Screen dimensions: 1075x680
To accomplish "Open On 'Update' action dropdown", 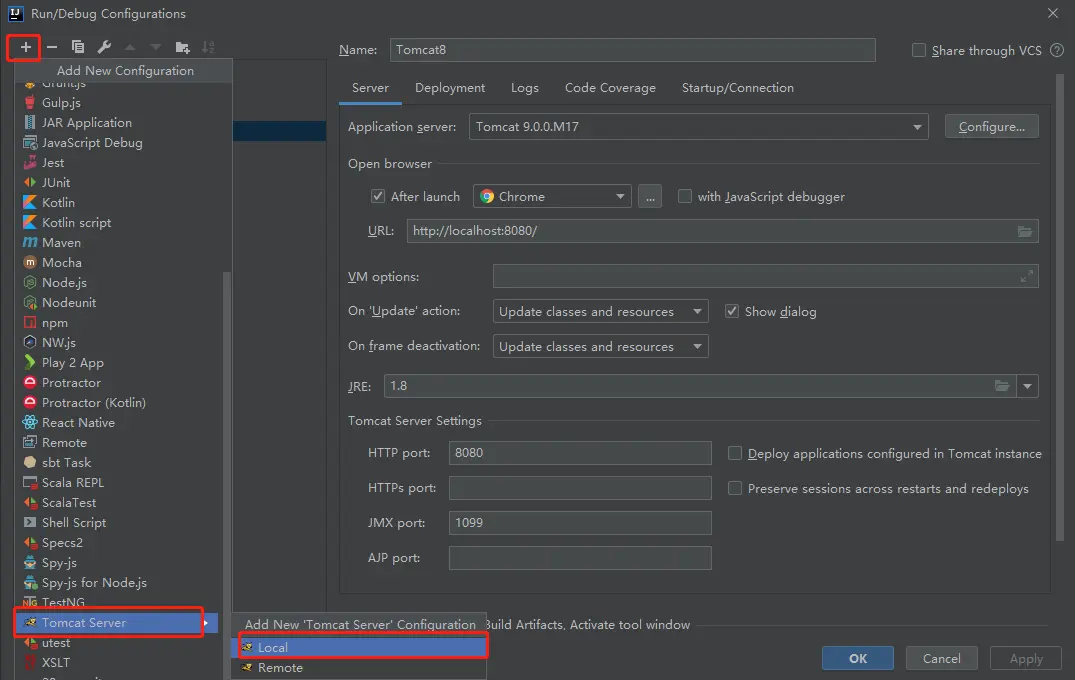I will click(x=600, y=311).
